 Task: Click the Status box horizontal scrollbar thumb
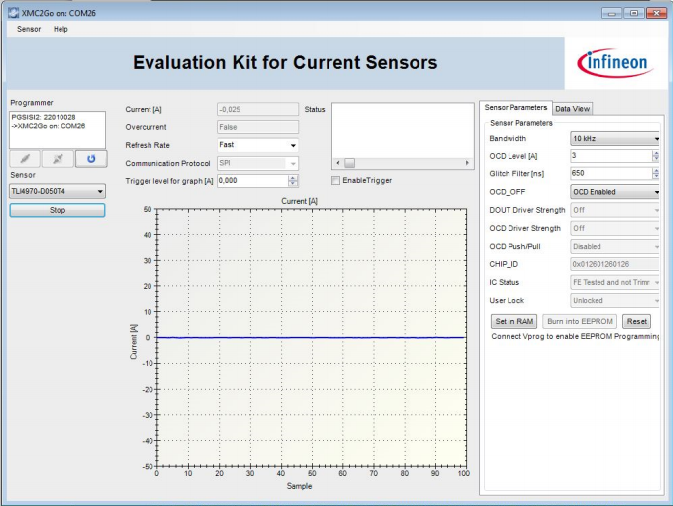(x=350, y=163)
